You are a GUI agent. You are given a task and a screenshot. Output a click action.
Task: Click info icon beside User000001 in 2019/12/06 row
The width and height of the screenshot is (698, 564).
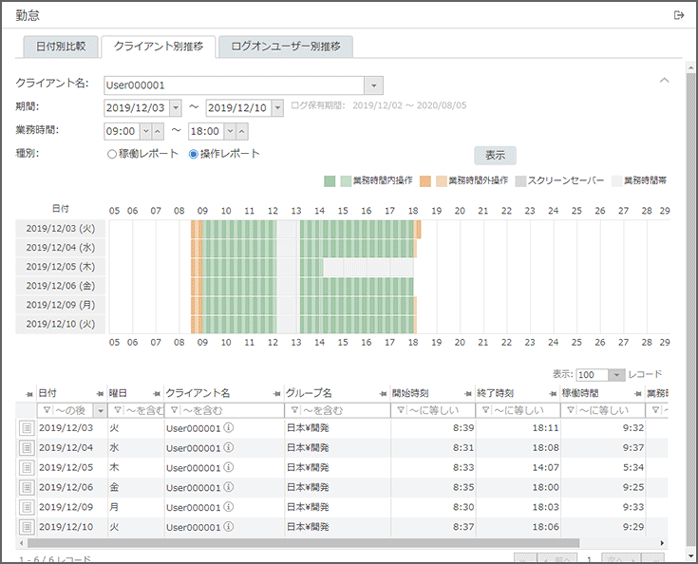[x=228, y=487]
